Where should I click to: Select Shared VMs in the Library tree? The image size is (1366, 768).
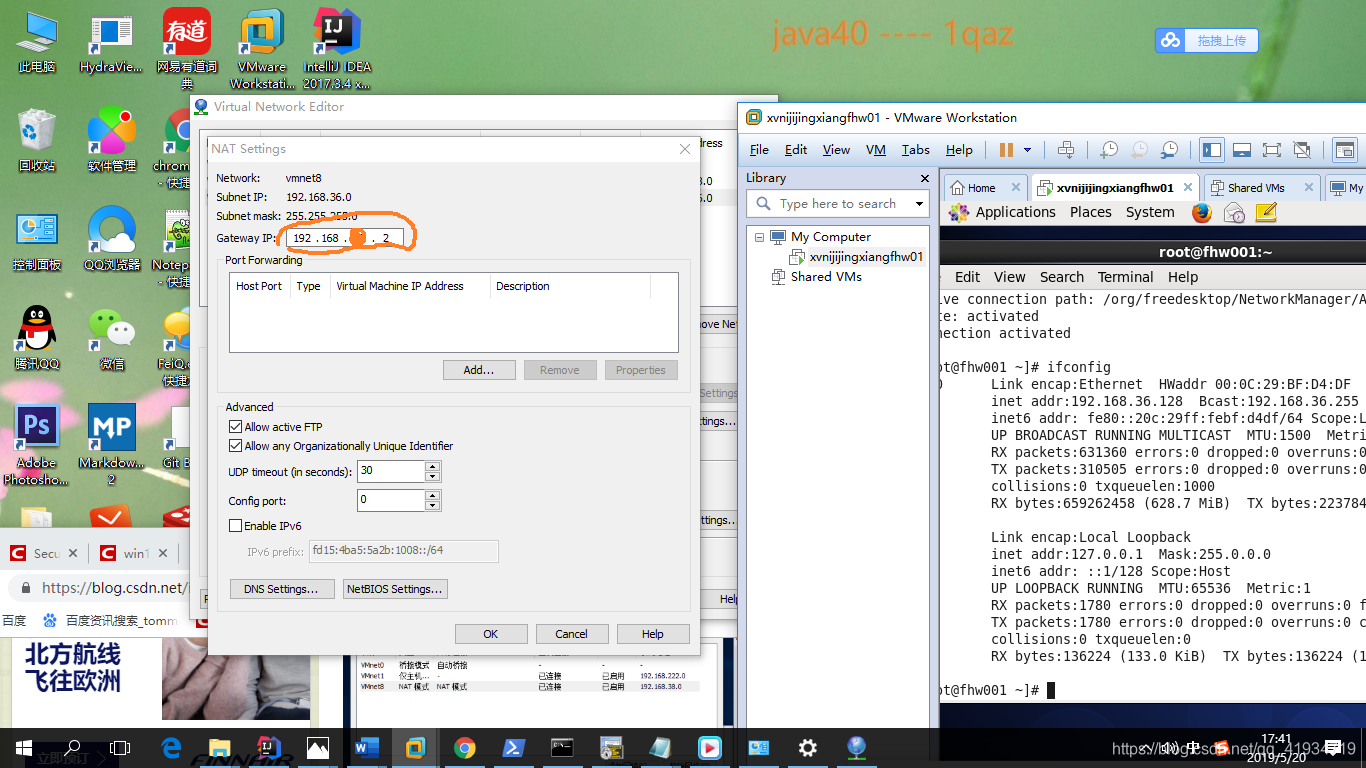tap(826, 277)
